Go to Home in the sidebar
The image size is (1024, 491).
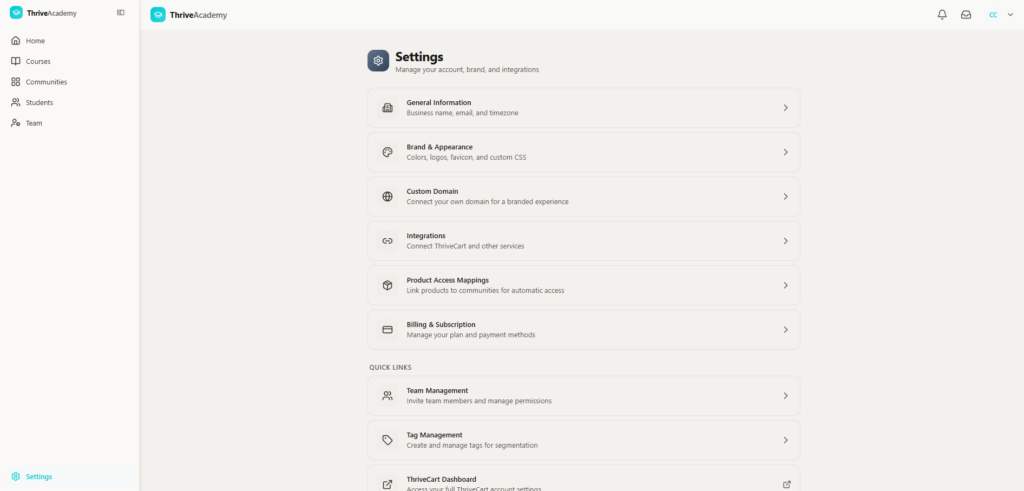[35, 41]
